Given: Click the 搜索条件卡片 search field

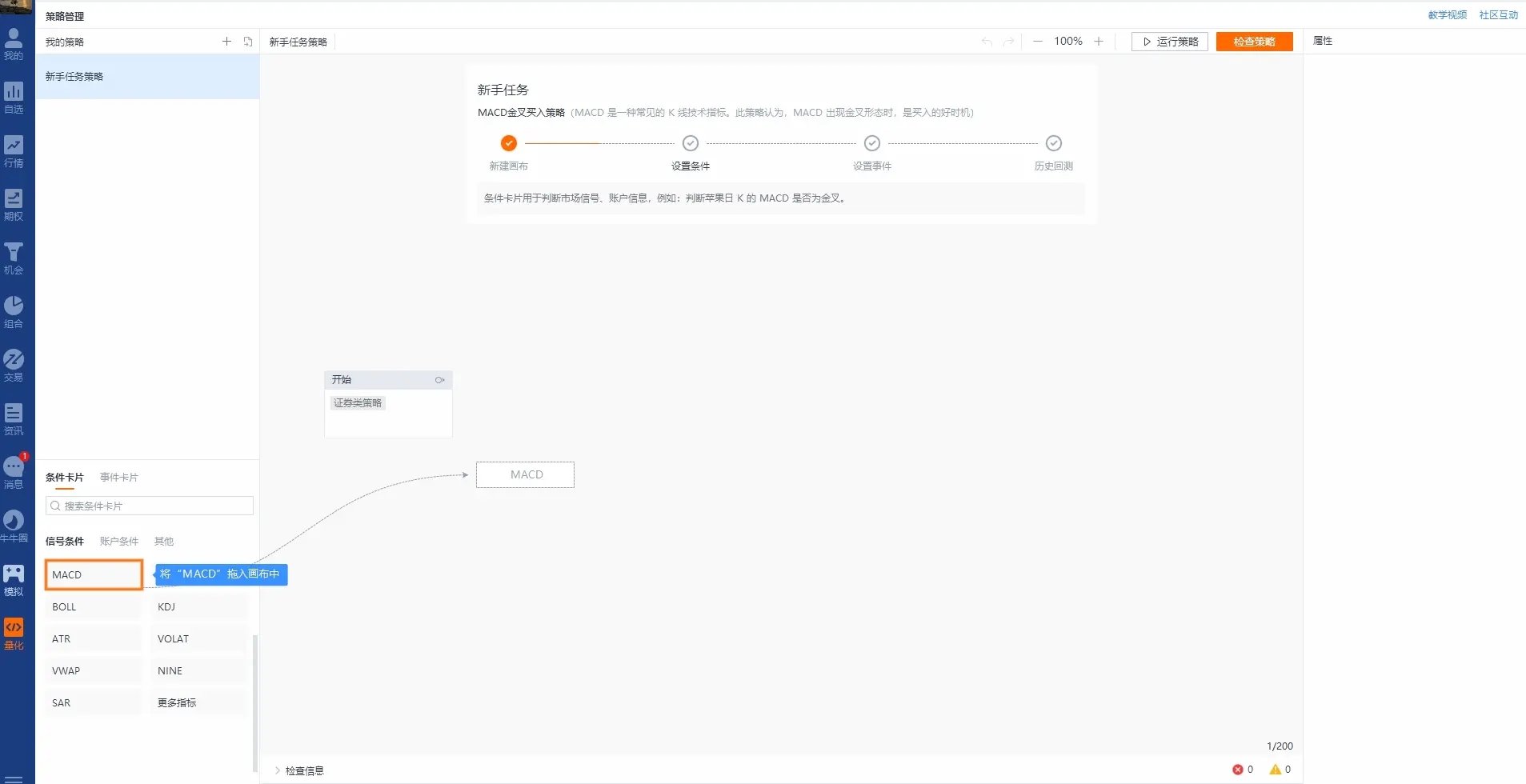Looking at the screenshot, I should tap(150, 506).
